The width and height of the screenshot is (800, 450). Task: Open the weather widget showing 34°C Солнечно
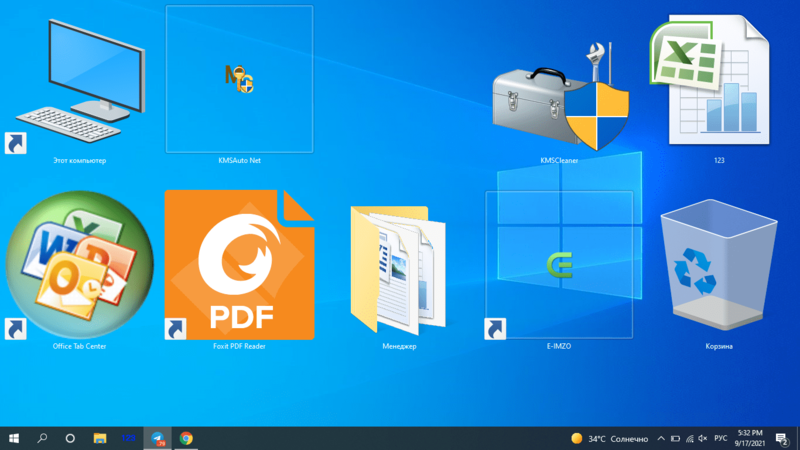(x=609, y=439)
